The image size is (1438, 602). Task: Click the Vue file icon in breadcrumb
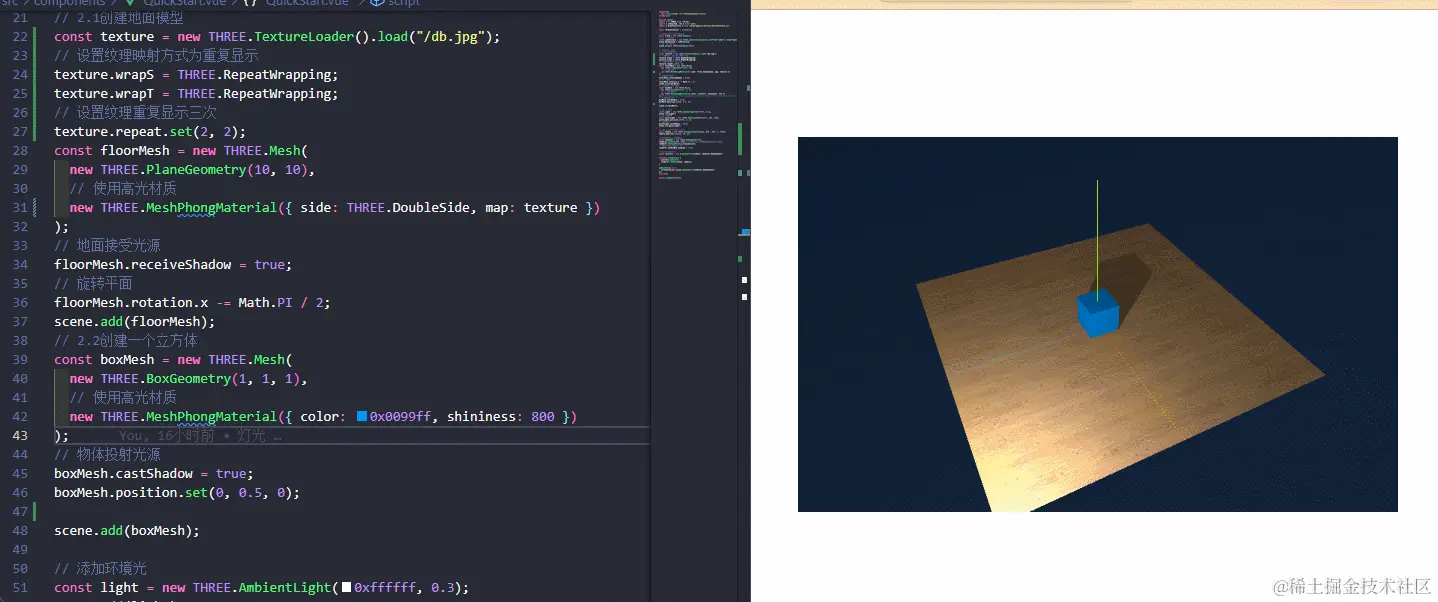[129, 3]
